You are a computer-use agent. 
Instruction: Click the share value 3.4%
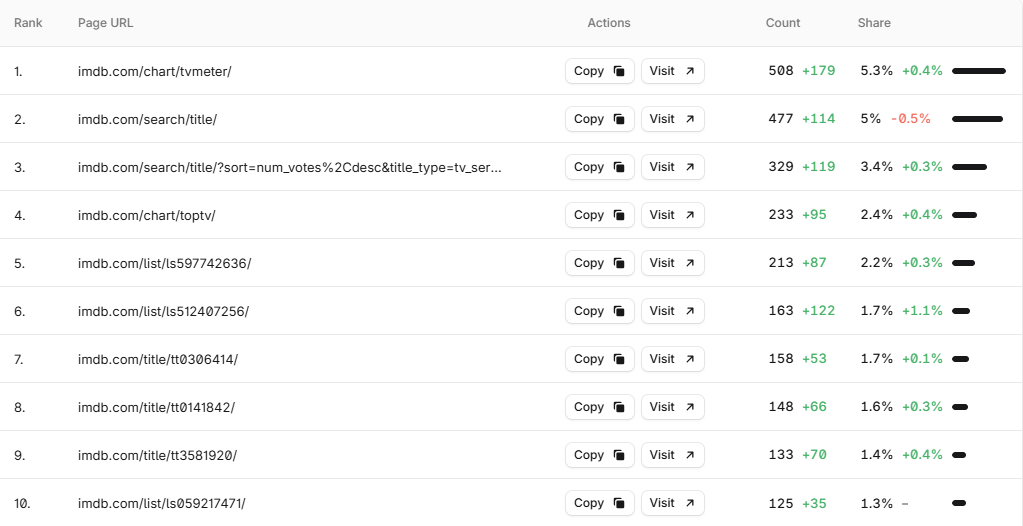[876, 166]
